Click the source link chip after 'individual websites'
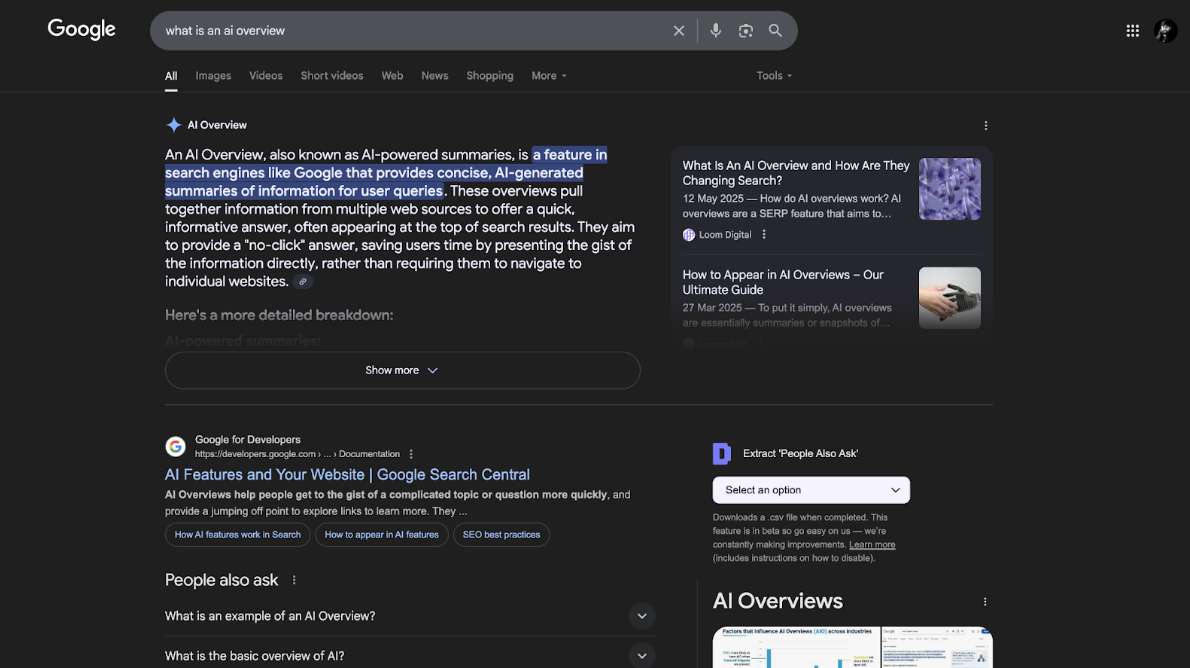Viewport: 1190px width, 668px height. 303,282
